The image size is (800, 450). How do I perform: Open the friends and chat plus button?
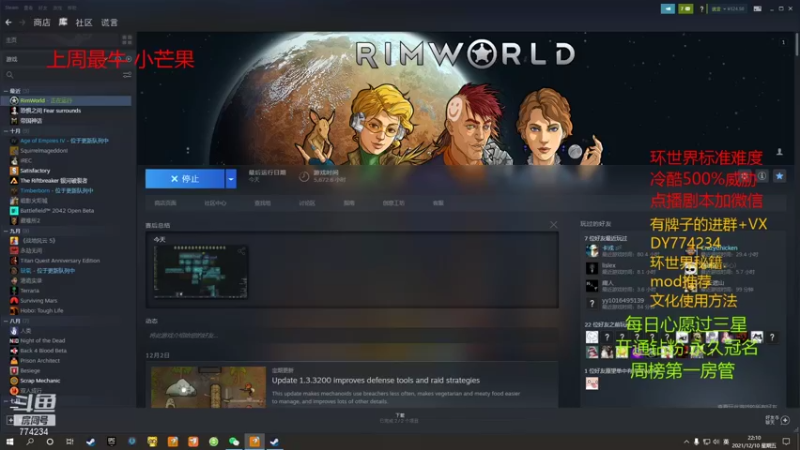tap(785, 420)
